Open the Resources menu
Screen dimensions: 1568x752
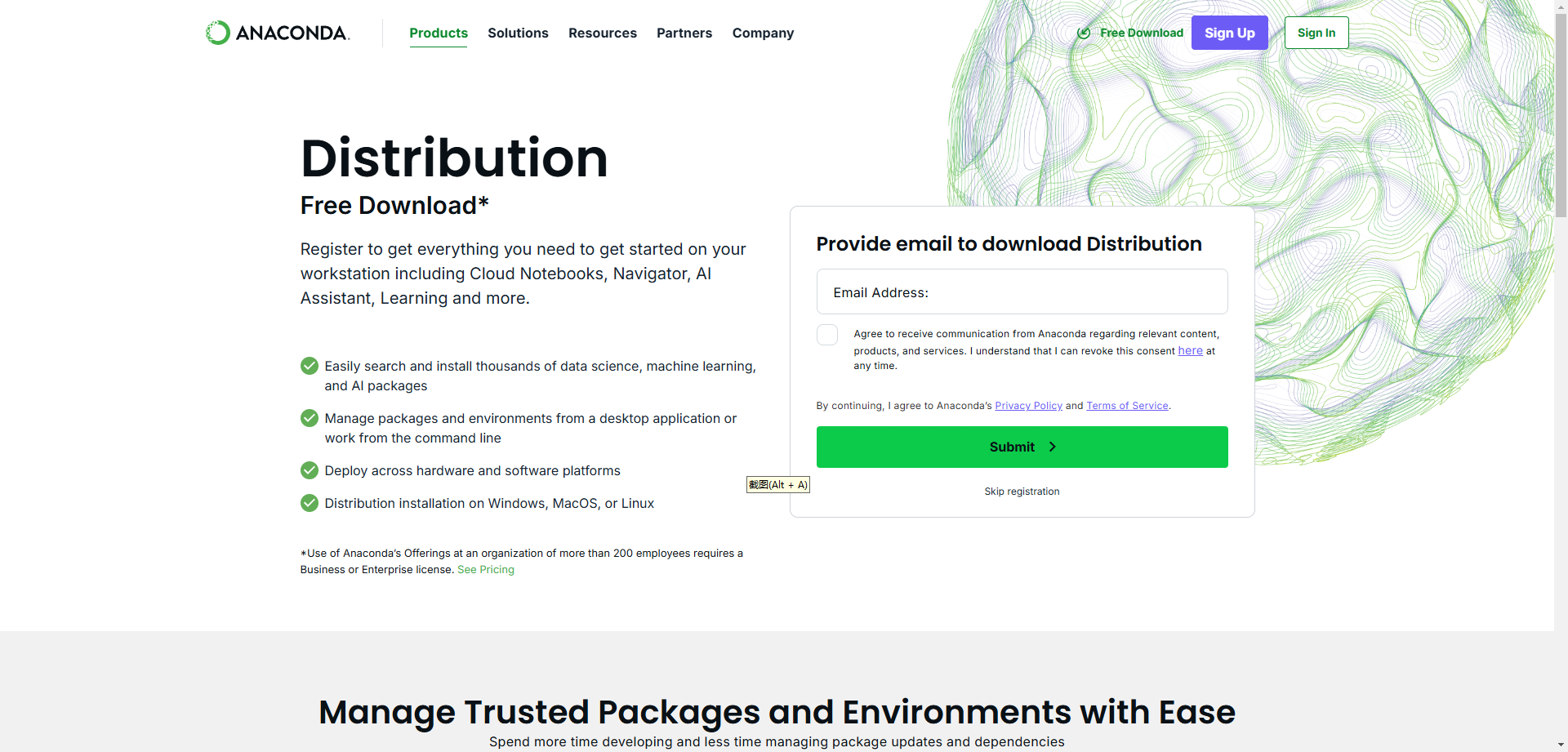(x=603, y=33)
